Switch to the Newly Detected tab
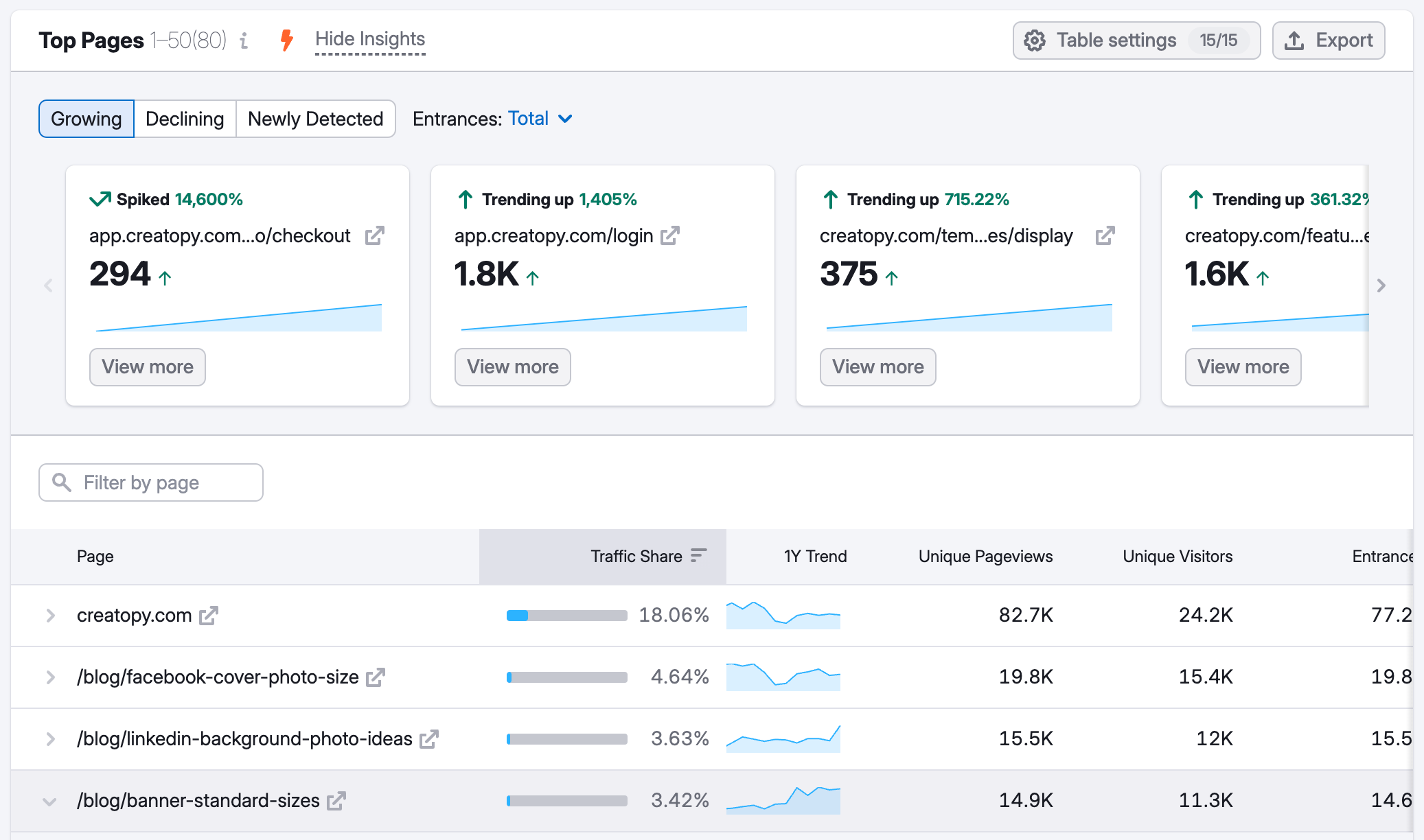The width and height of the screenshot is (1424, 840). coord(316,119)
